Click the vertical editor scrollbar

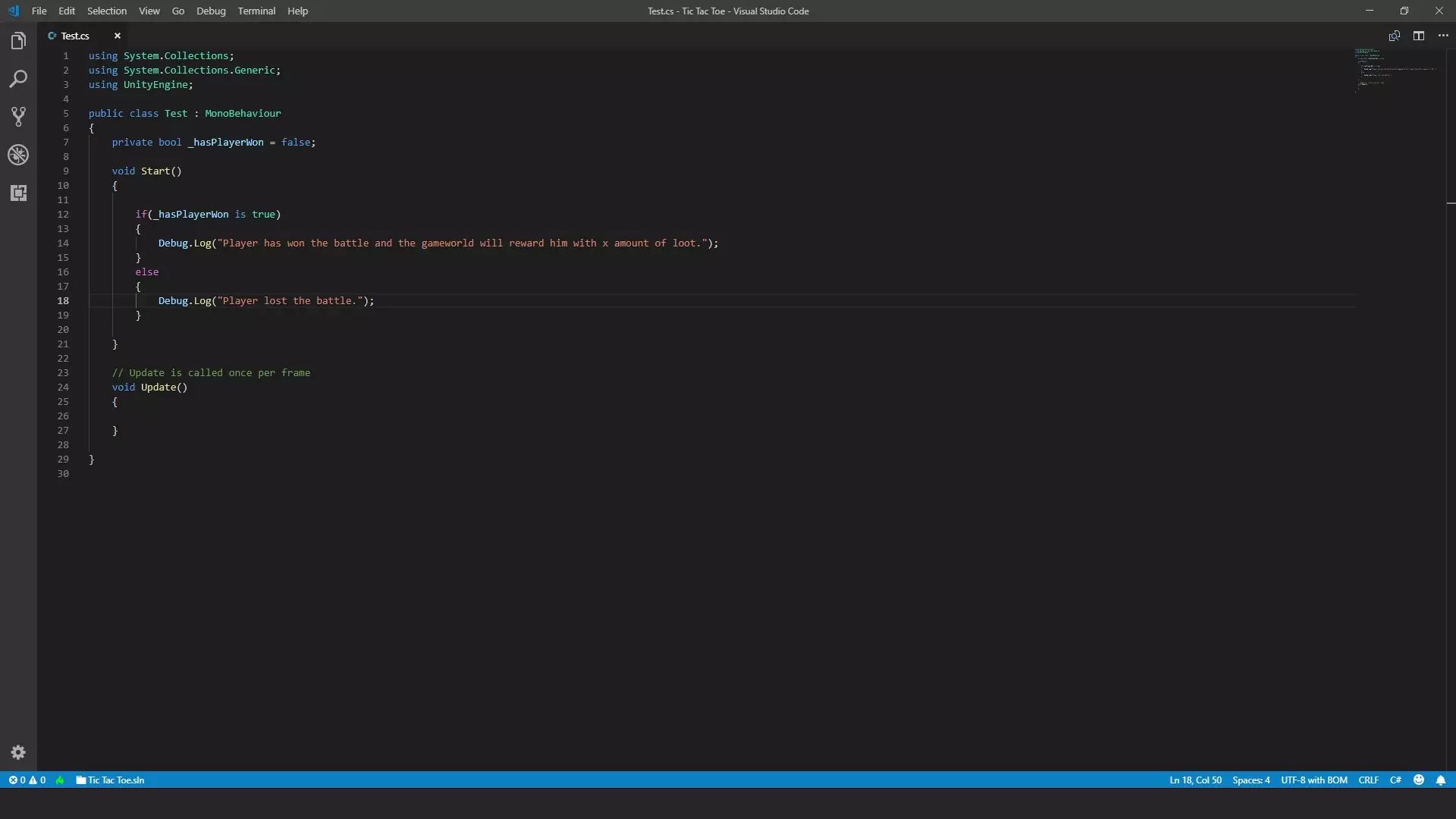pyautogui.click(x=1451, y=409)
